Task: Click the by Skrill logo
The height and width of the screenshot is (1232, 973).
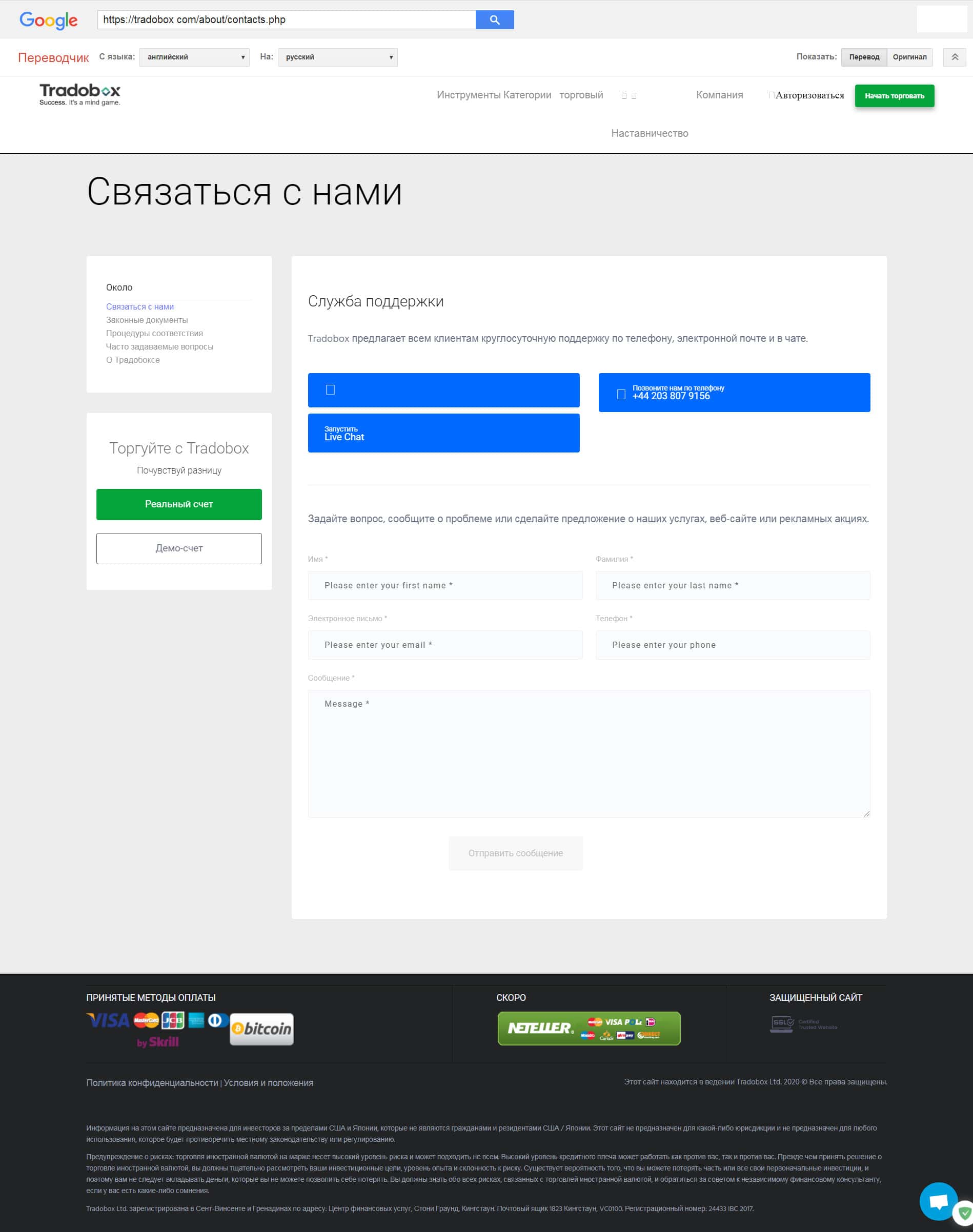Action: click(158, 1042)
